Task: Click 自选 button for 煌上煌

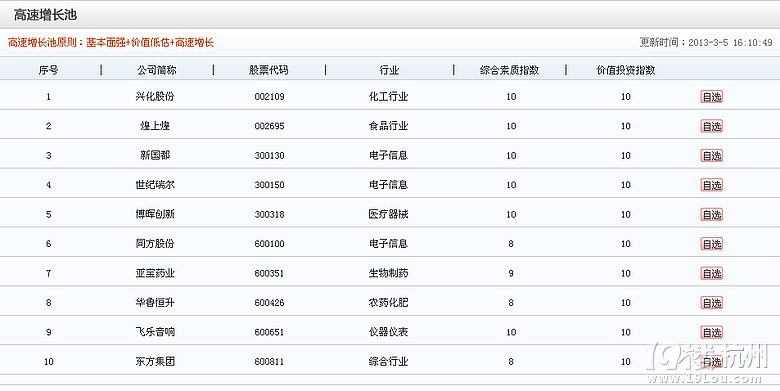Action: (711, 126)
